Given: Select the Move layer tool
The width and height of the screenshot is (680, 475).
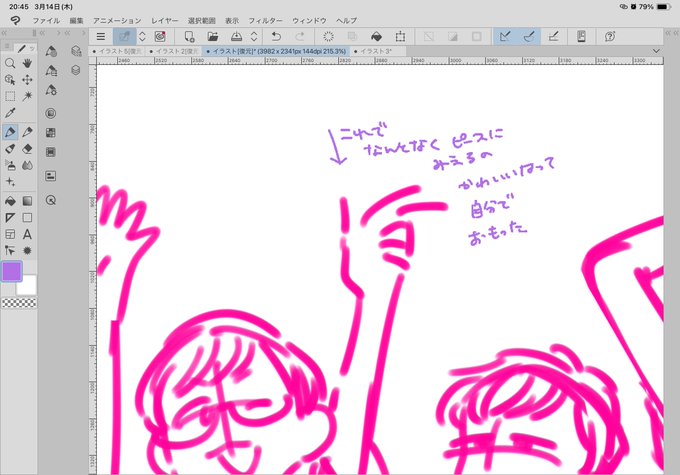Looking at the screenshot, I should click(x=27, y=80).
